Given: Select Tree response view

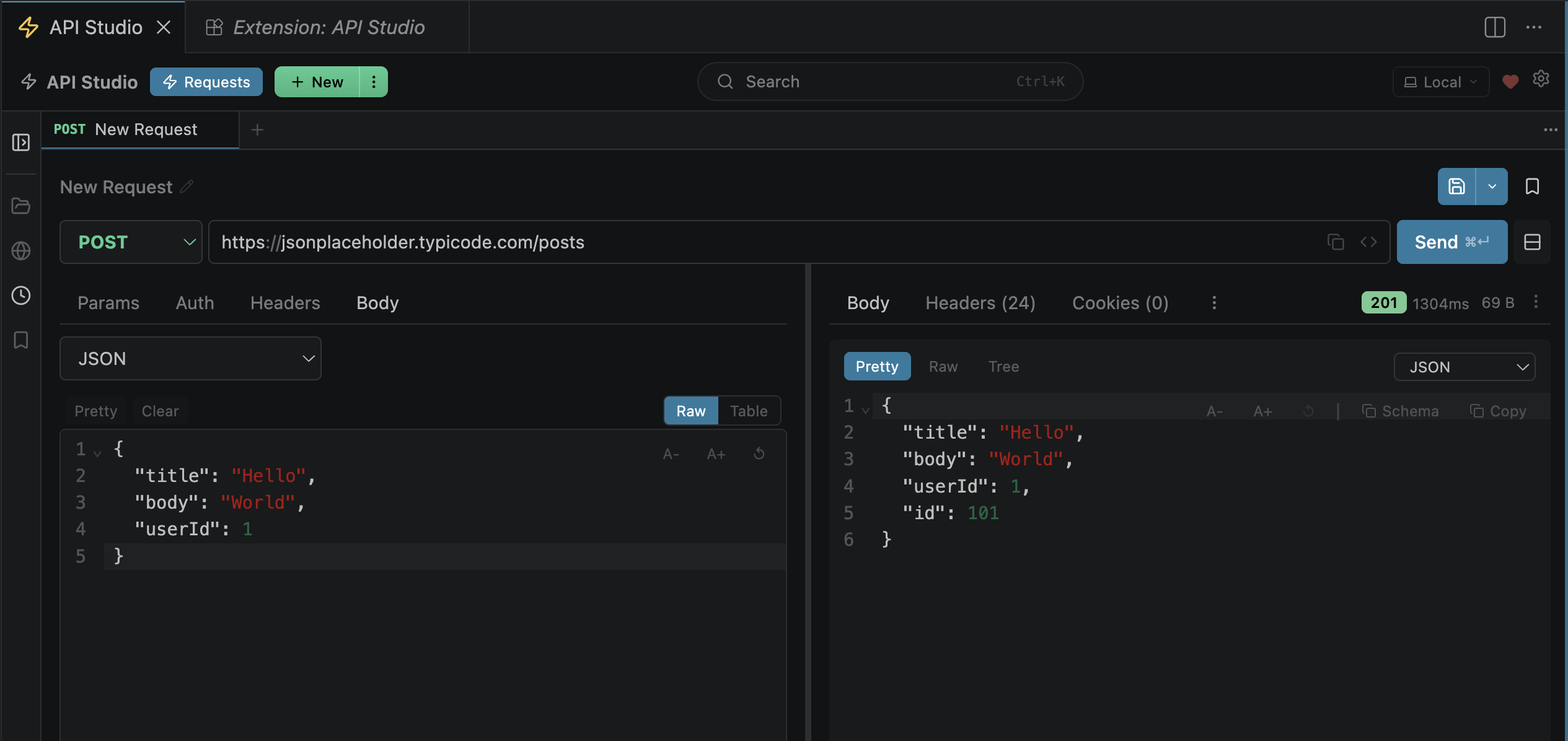Looking at the screenshot, I should [1003, 367].
